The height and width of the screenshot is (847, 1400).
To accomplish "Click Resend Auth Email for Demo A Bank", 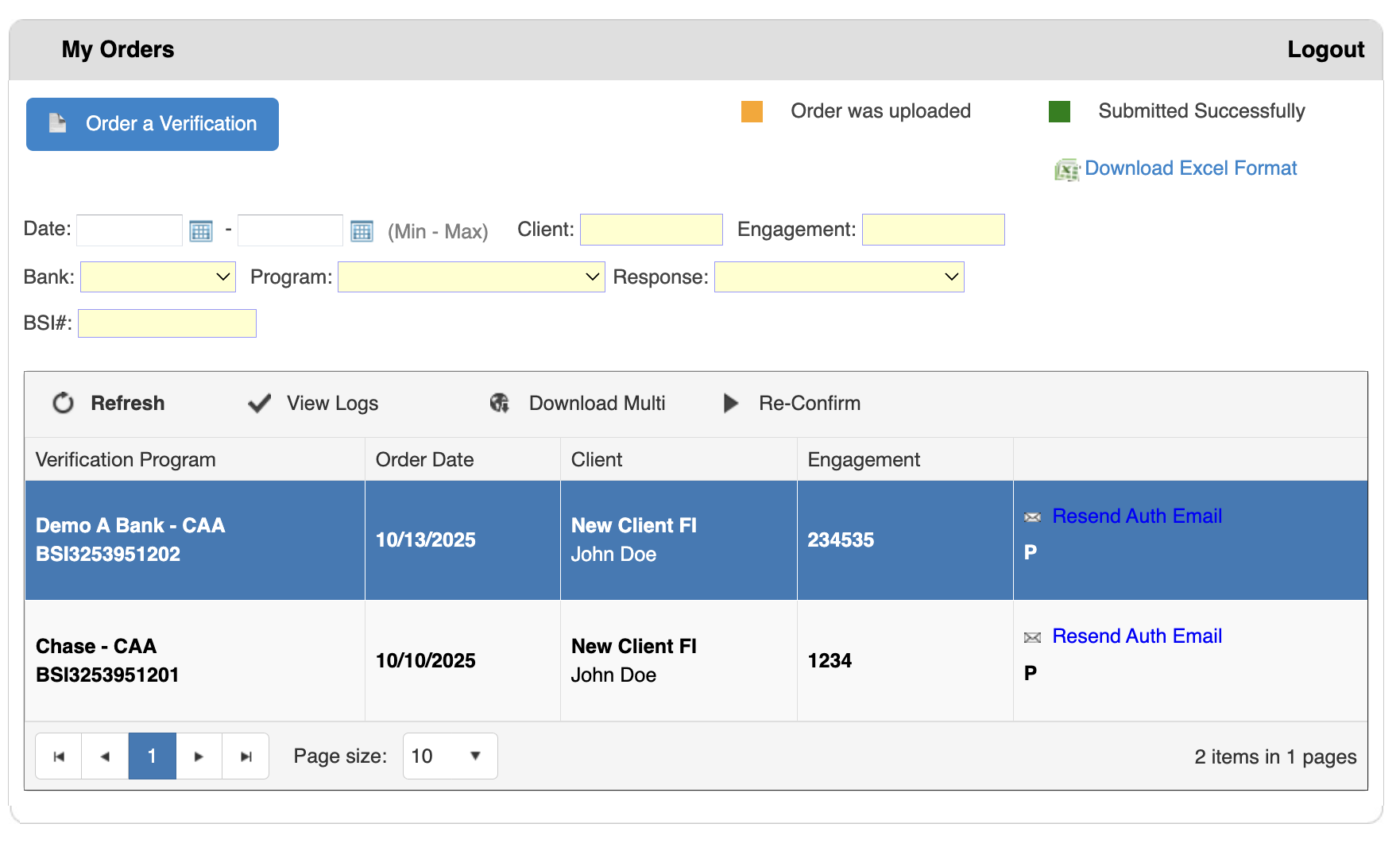I will (x=1136, y=516).
